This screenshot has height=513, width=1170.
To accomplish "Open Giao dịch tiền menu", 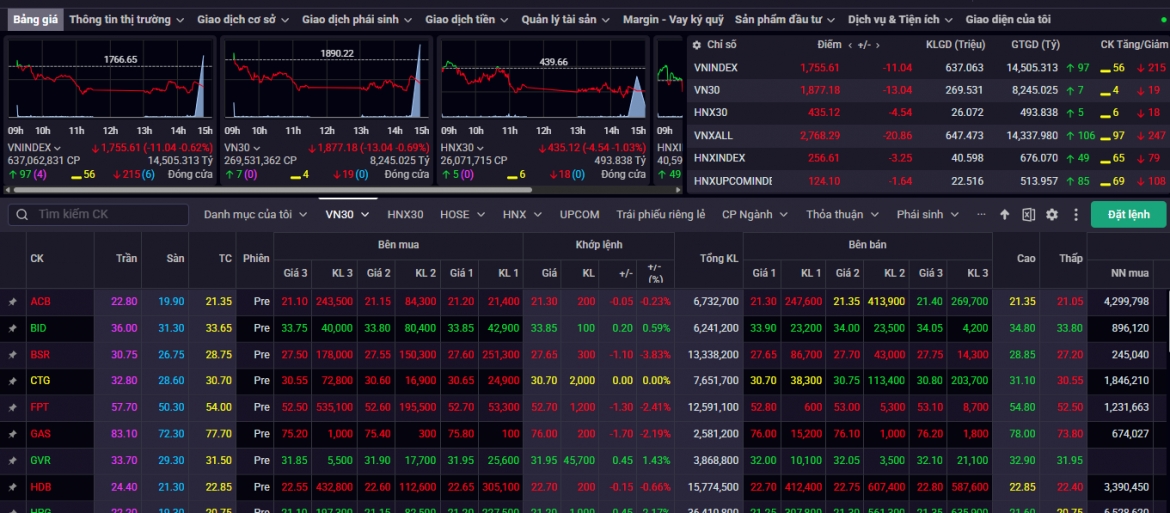I will 467,19.
